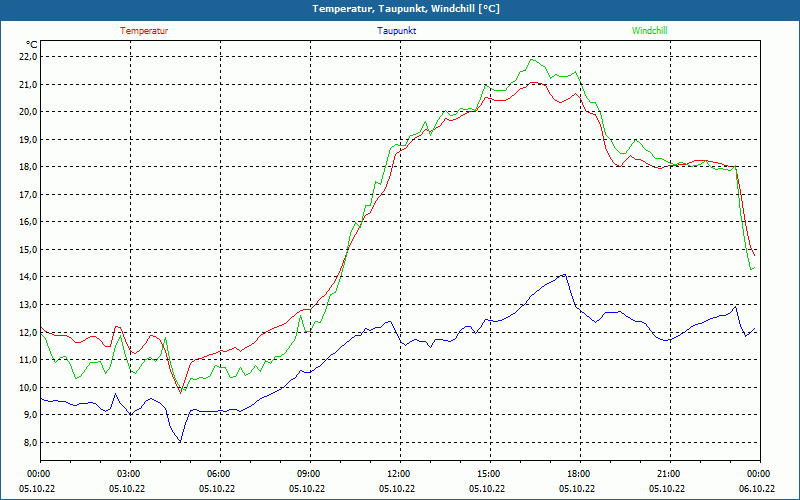
Task: Click the green Windchill peak near 22 °C
Action: click(532, 60)
